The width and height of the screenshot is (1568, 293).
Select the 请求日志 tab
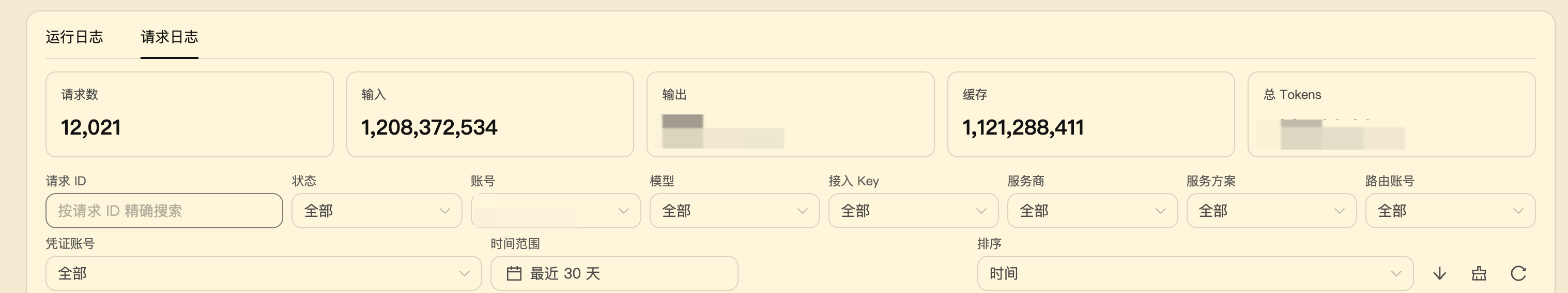pyautogui.click(x=169, y=37)
